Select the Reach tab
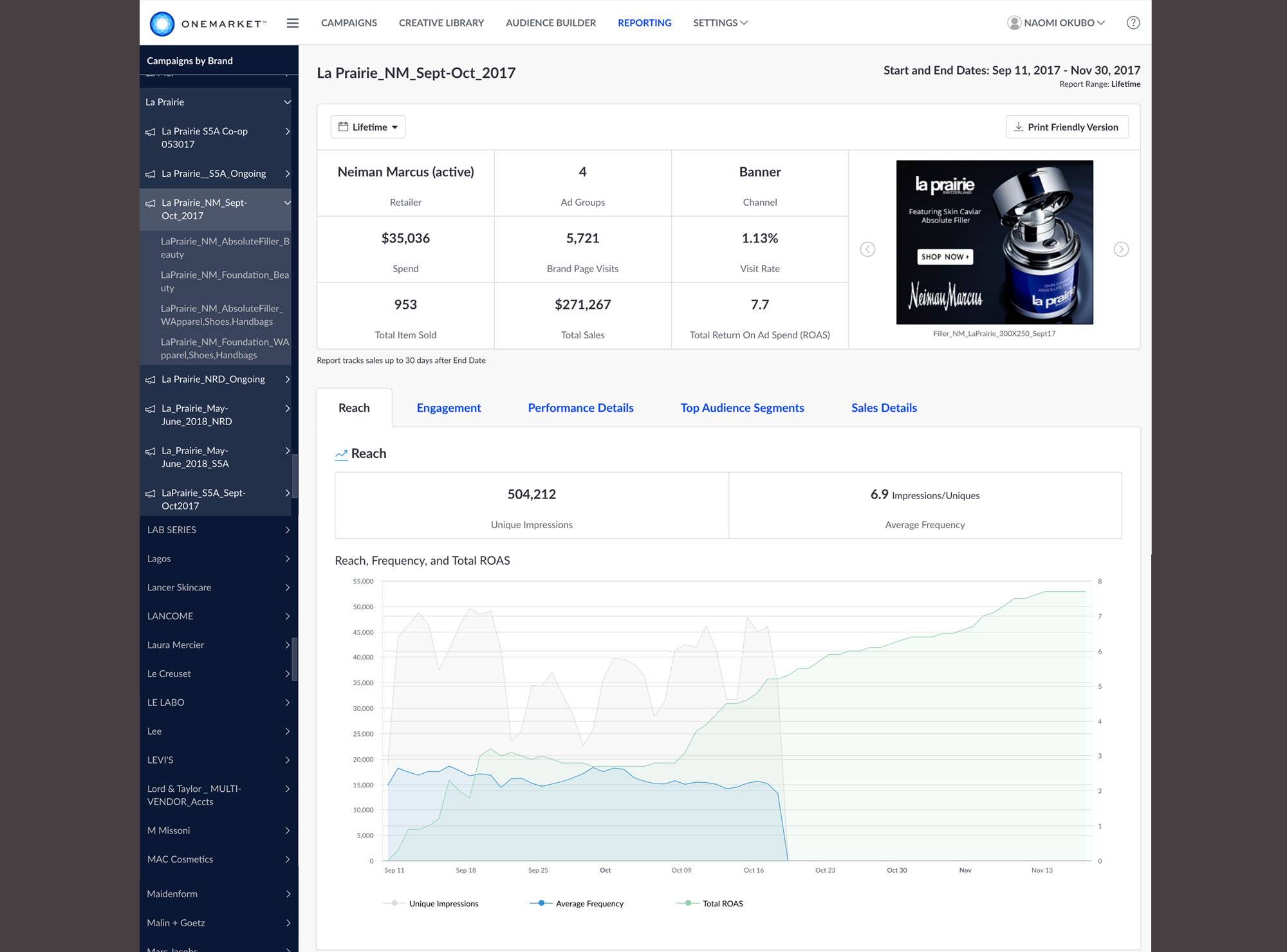1287x952 pixels. (354, 408)
